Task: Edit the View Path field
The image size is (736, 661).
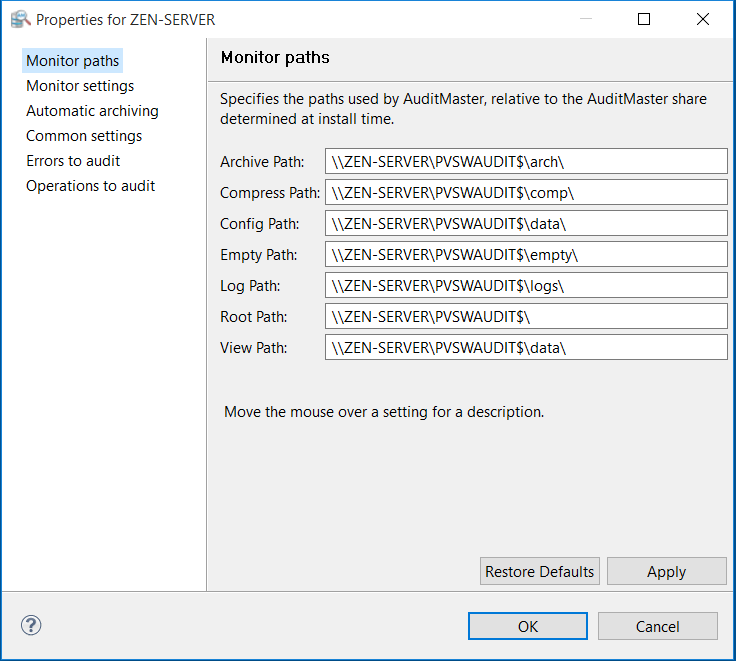Action: point(526,348)
